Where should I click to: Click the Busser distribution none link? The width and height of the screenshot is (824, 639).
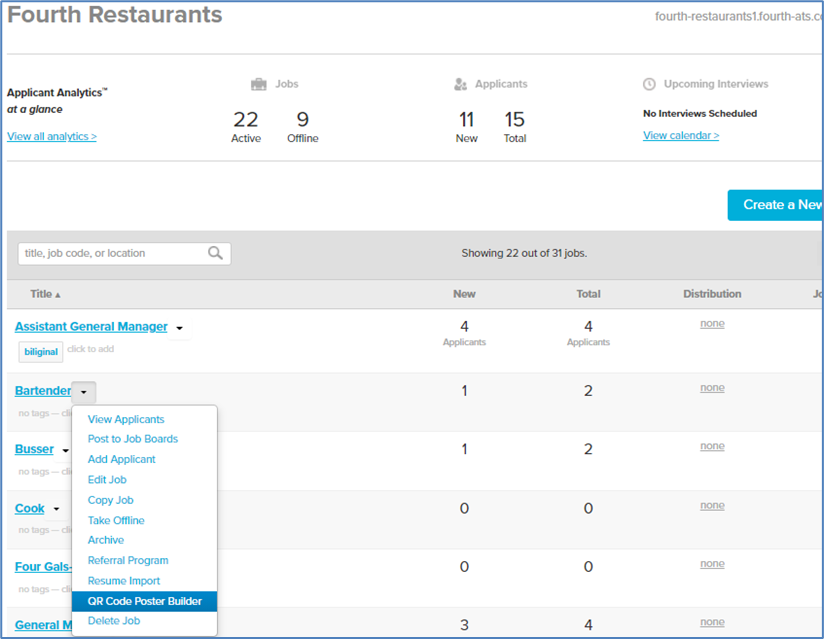tap(712, 446)
